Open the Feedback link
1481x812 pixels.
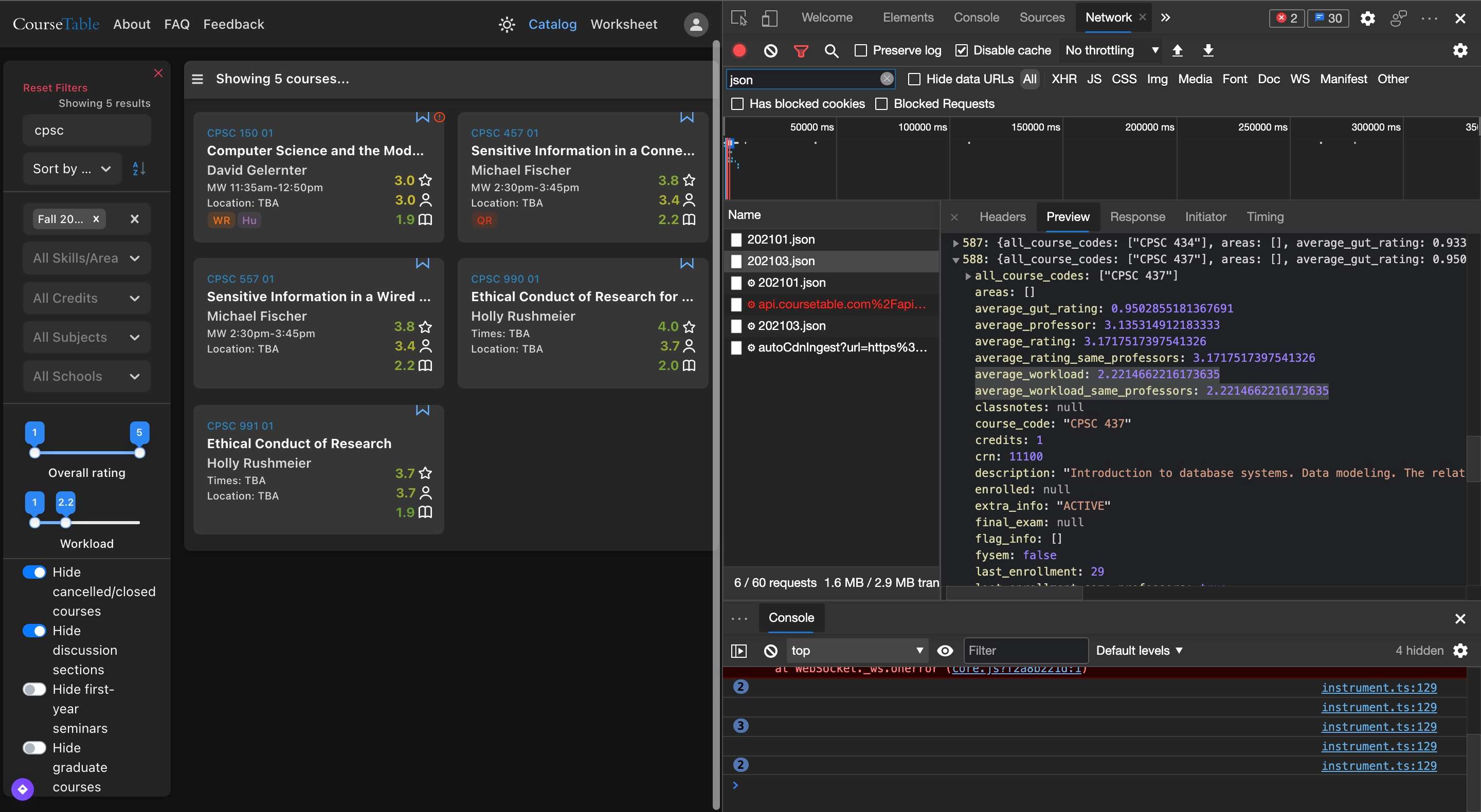[x=233, y=24]
